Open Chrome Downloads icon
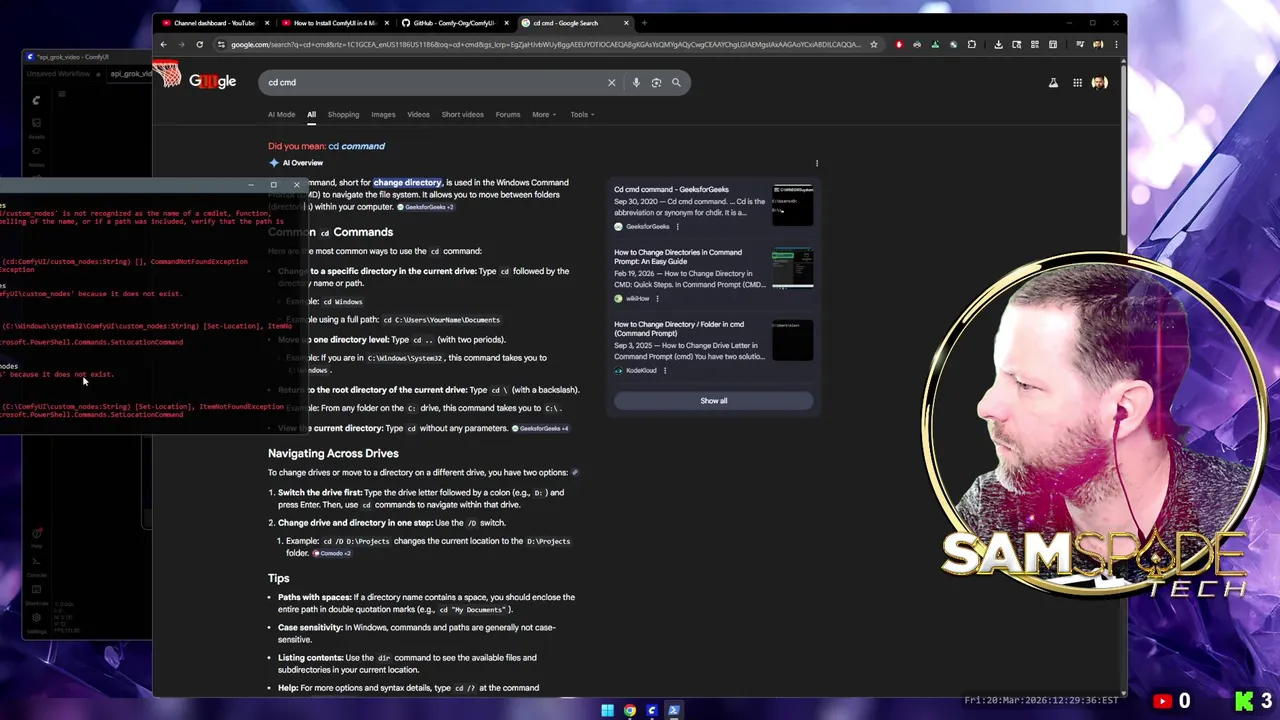The image size is (1280, 720). click(x=998, y=44)
